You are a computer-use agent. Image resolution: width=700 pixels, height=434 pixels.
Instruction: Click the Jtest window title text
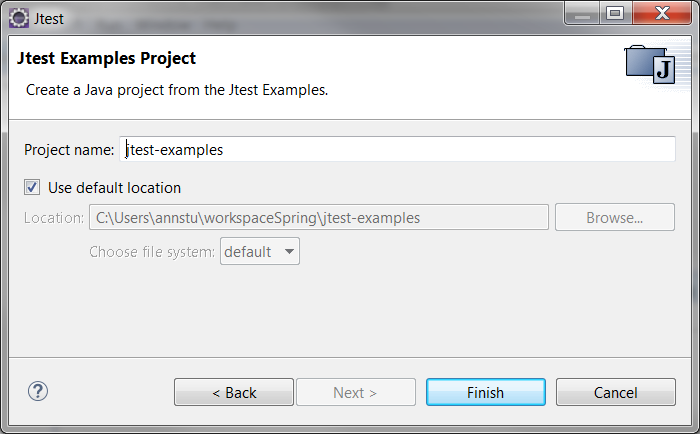coord(49,19)
